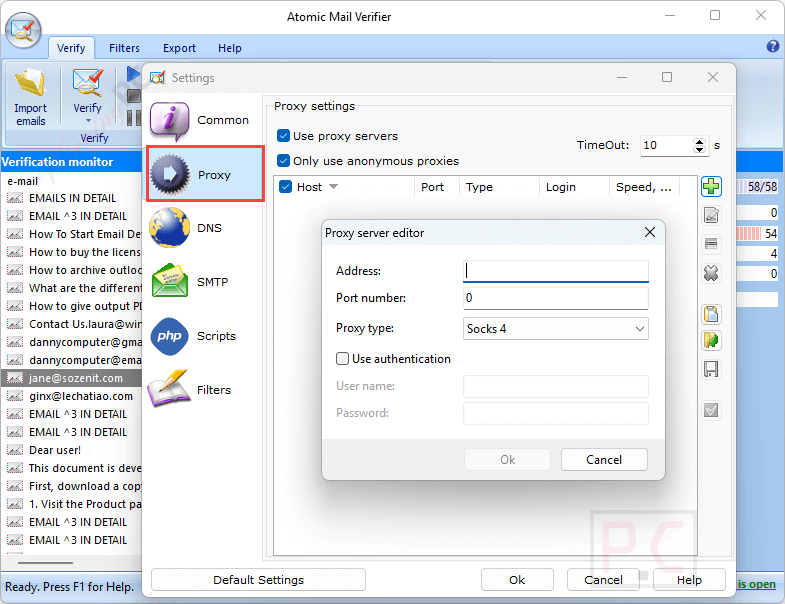Screen dimensions: 785x604
Task: Switch to the Filters ribbon tab
Action: tap(124, 48)
